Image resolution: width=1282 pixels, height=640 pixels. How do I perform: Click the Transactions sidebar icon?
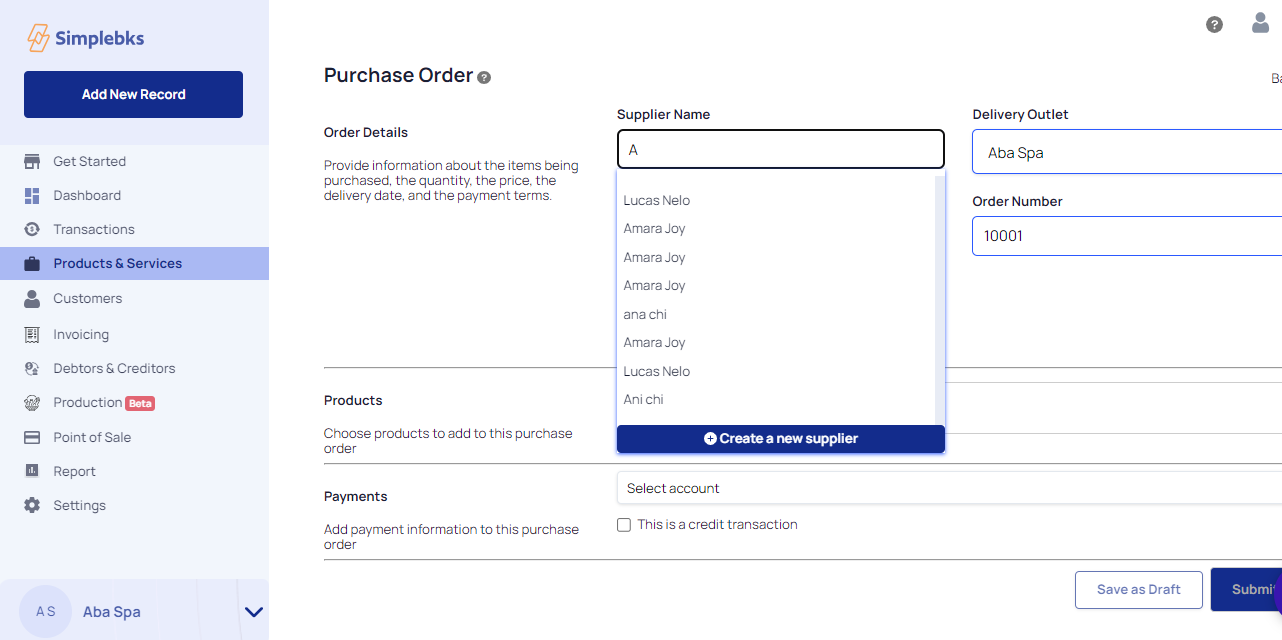(32, 229)
